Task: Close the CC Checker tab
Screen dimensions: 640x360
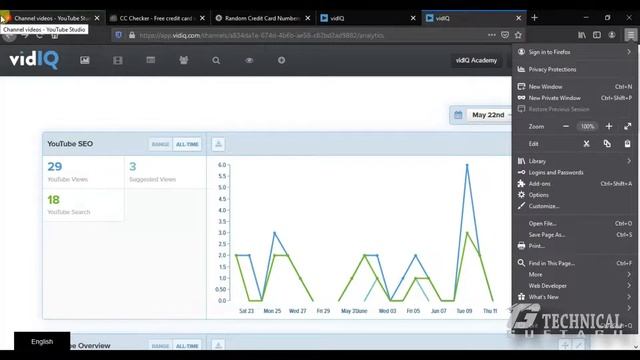Action: coord(202,18)
